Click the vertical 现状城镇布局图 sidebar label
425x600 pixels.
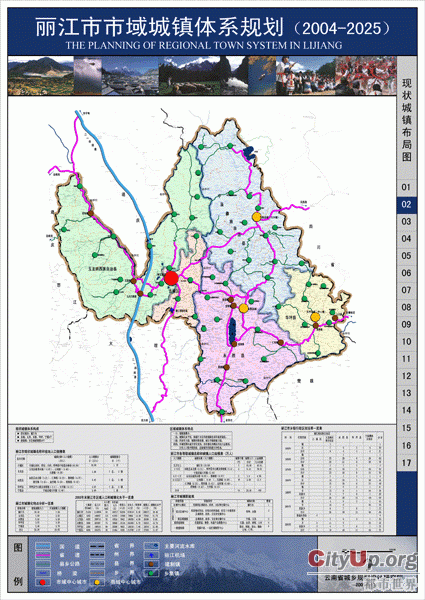click(x=407, y=120)
